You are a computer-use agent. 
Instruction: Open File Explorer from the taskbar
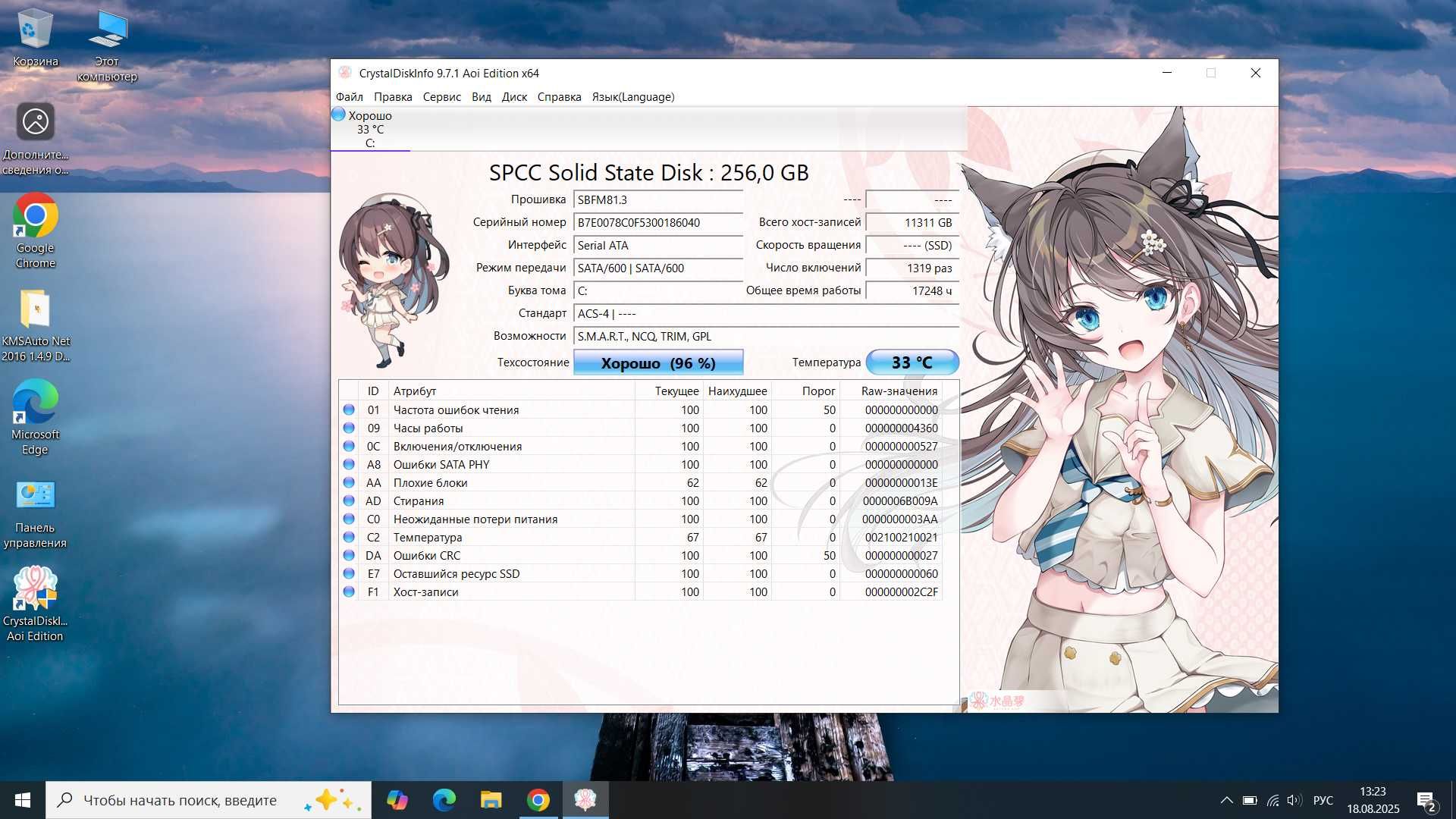click(x=491, y=800)
